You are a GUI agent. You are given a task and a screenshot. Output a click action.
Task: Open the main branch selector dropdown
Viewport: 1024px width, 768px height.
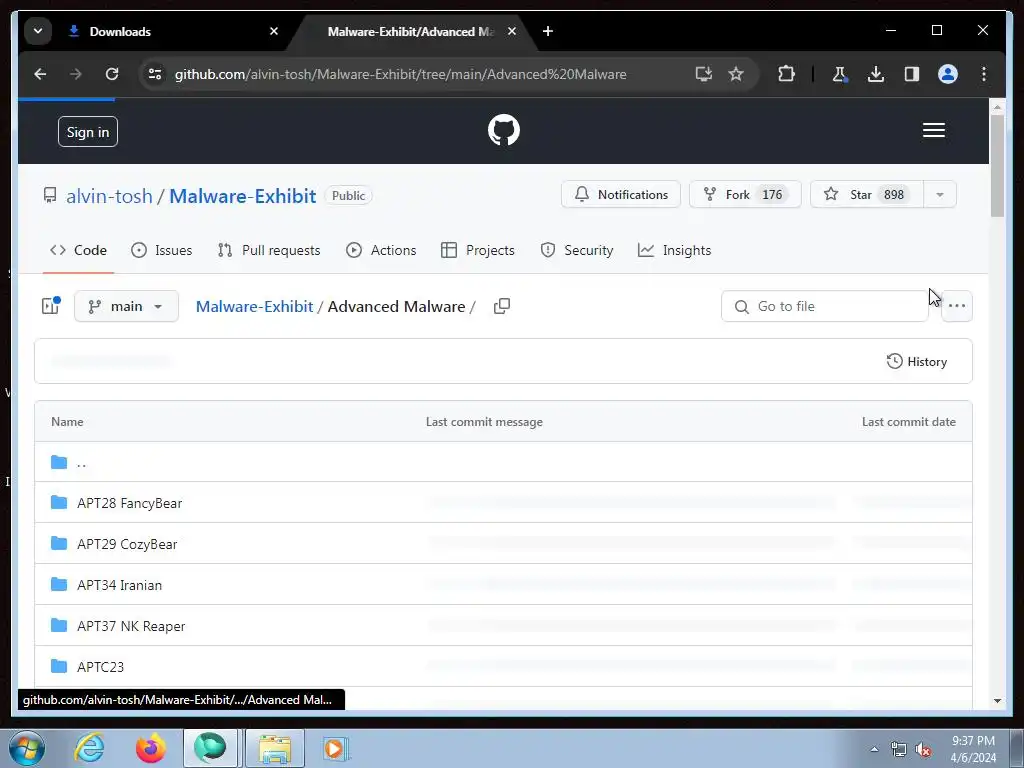tap(126, 306)
